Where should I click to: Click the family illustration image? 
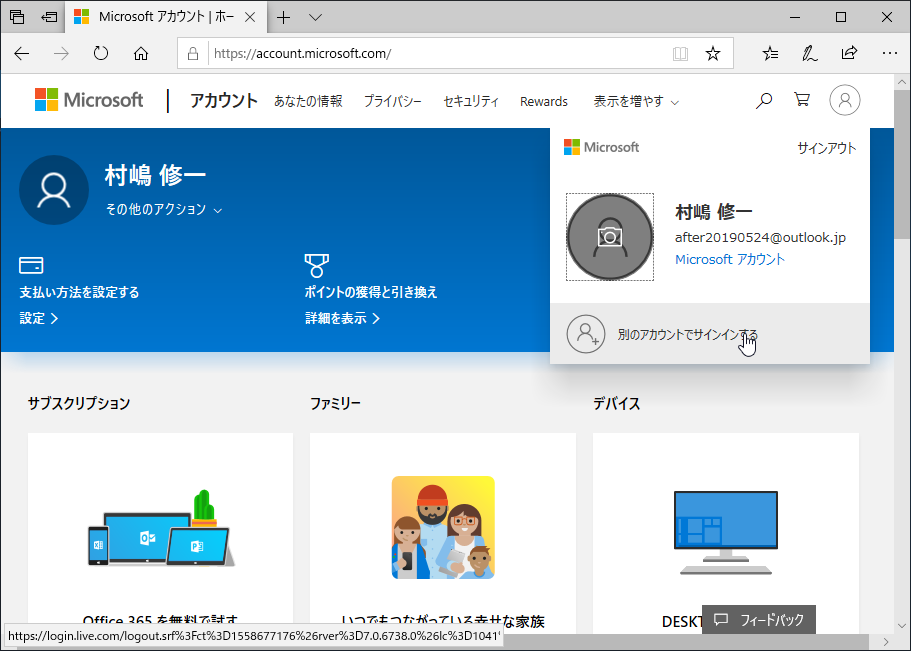pyautogui.click(x=443, y=528)
